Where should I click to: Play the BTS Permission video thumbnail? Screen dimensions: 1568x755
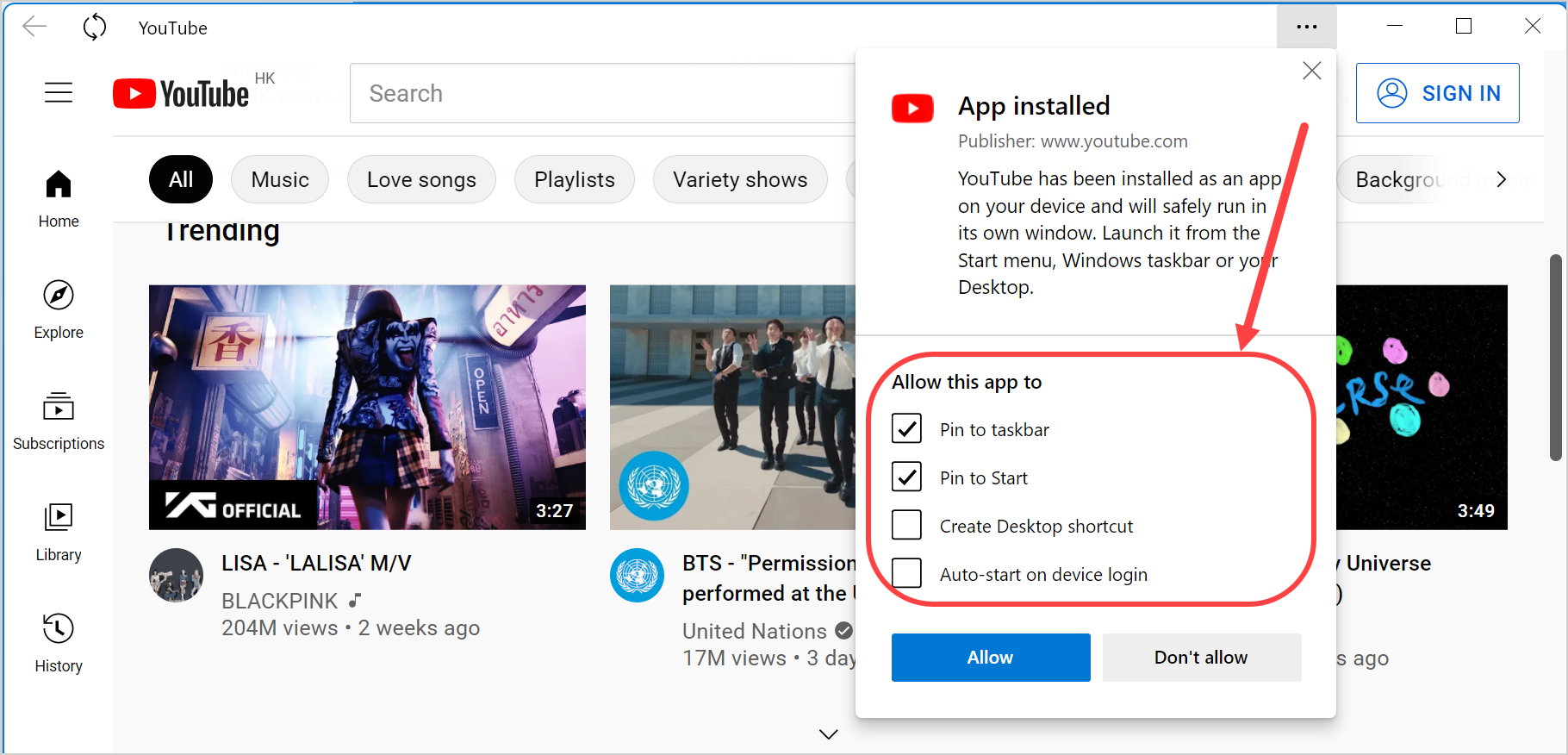click(x=732, y=407)
